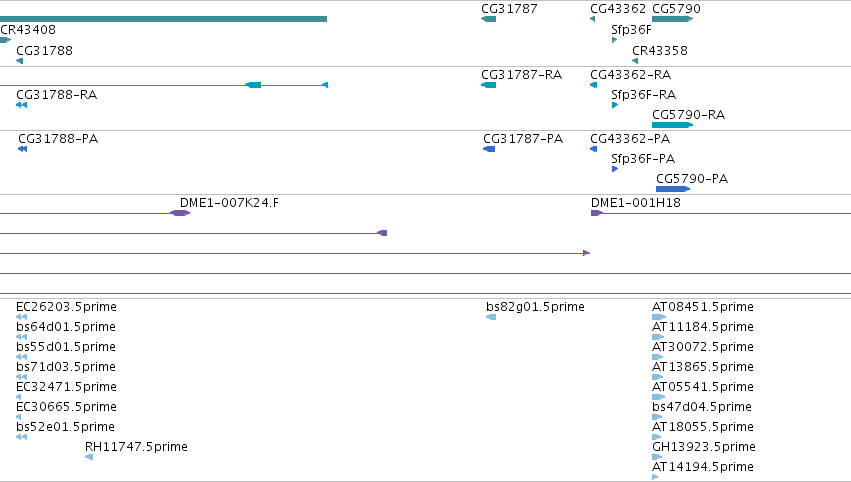
Task: Select the Sfp36F-PA protein arrow glyph
Action: [615, 169]
